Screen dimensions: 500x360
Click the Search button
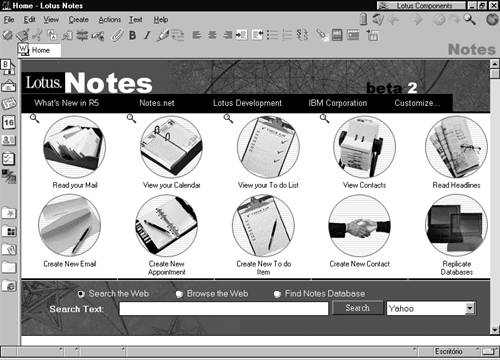(358, 308)
